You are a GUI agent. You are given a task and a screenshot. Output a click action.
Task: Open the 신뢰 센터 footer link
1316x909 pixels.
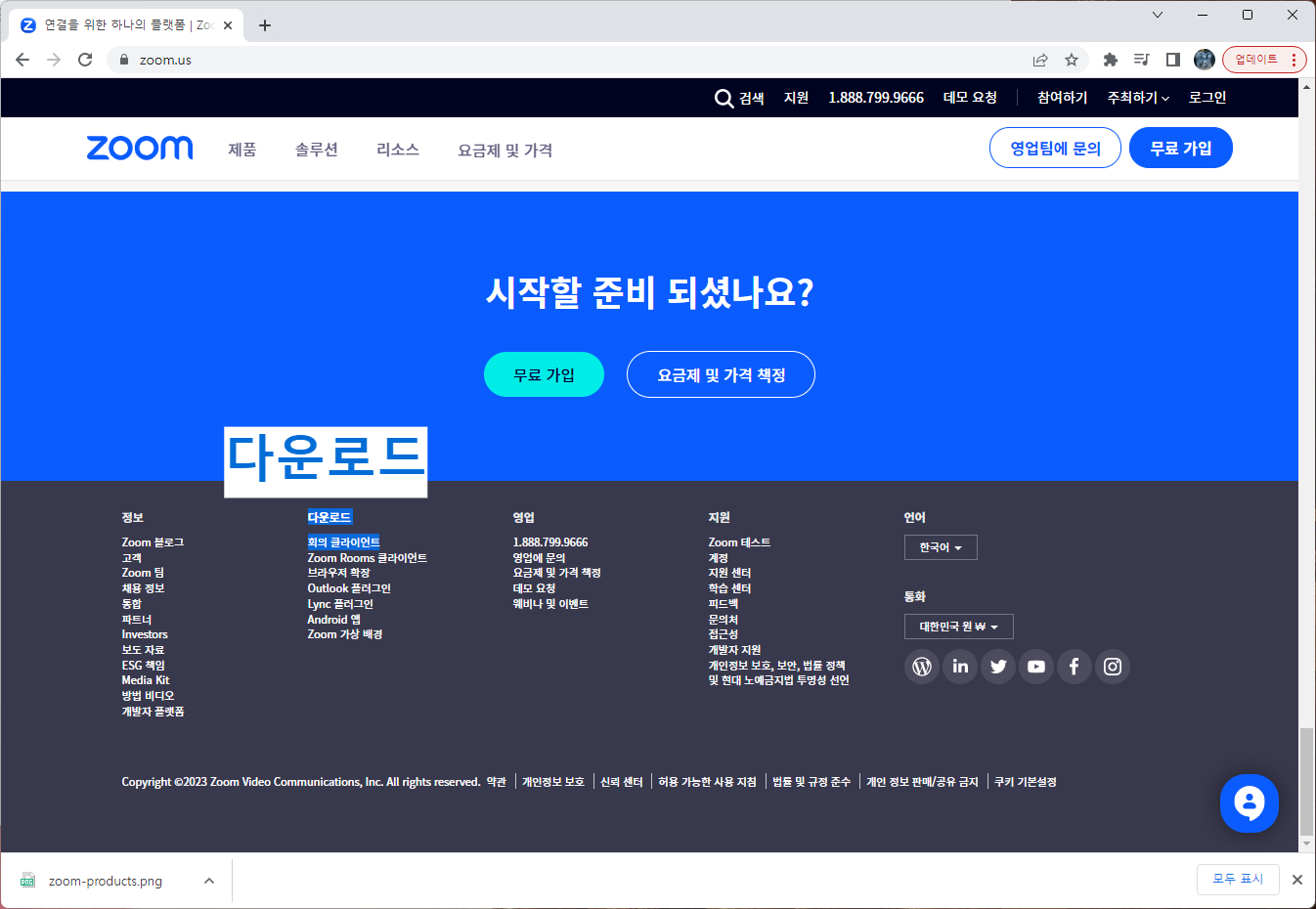622,782
